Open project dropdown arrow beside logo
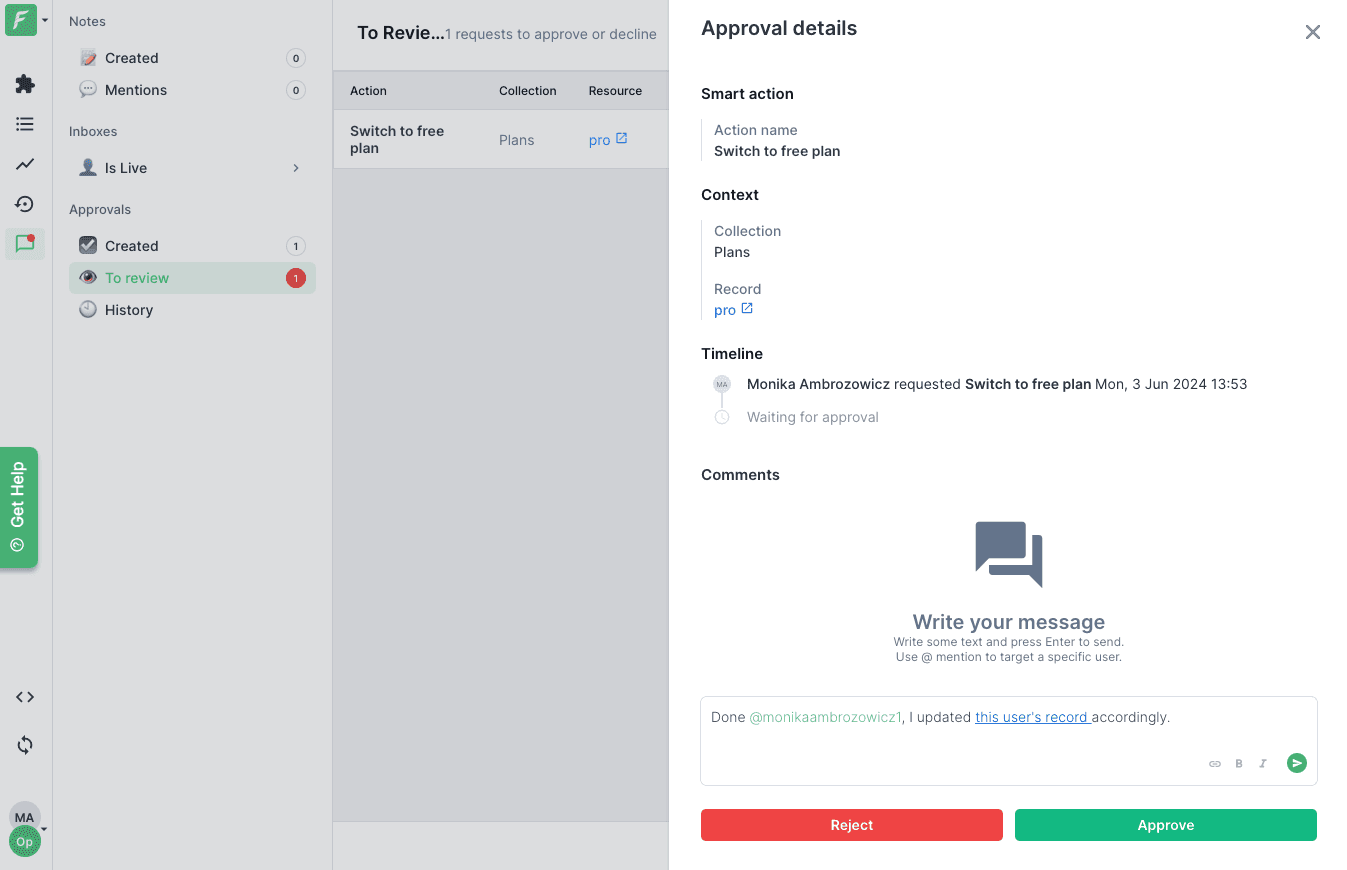The height and width of the screenshot is (870, 1347). click(45, 21)
